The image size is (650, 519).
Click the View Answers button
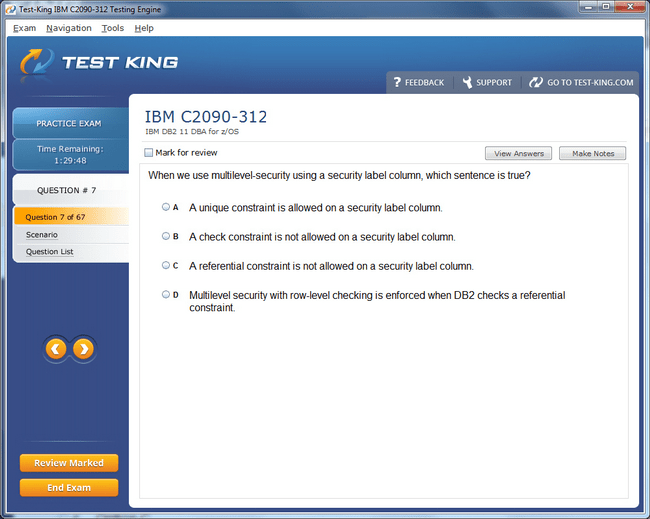click(518, 153)
